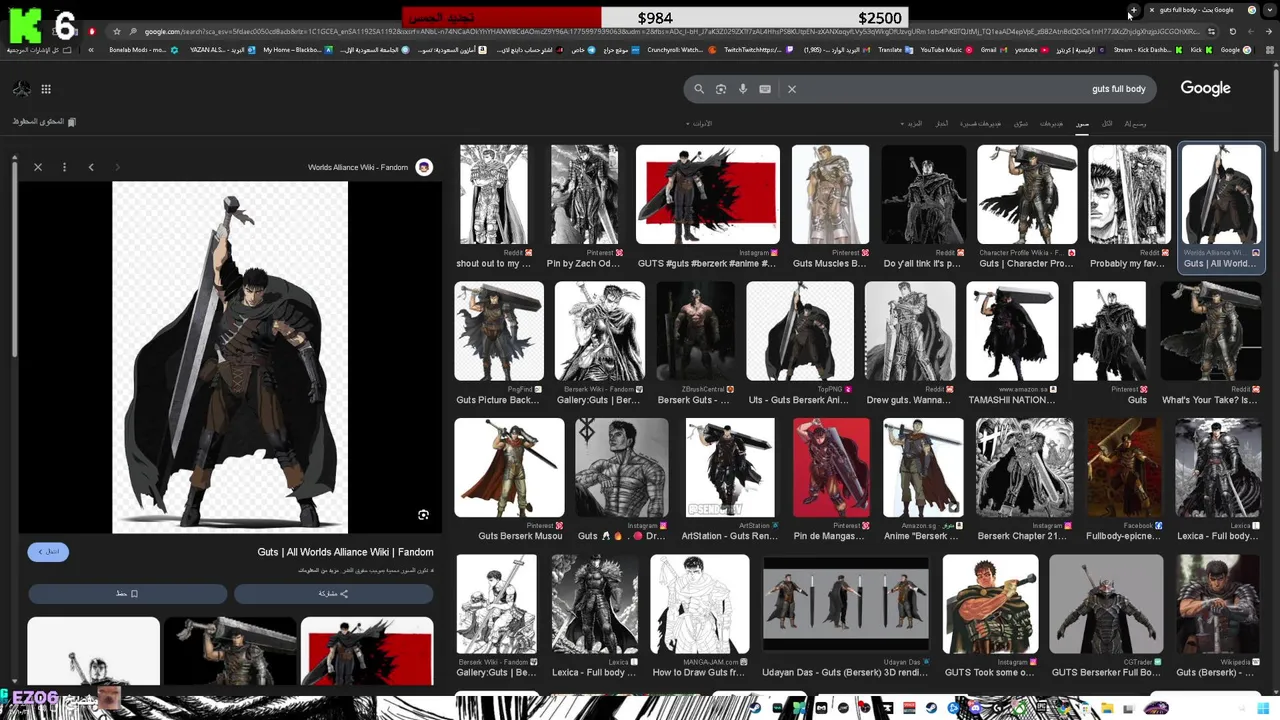Click the browser address bar URL
This screenshot has width=1280, height=720.
click(670, 32)
